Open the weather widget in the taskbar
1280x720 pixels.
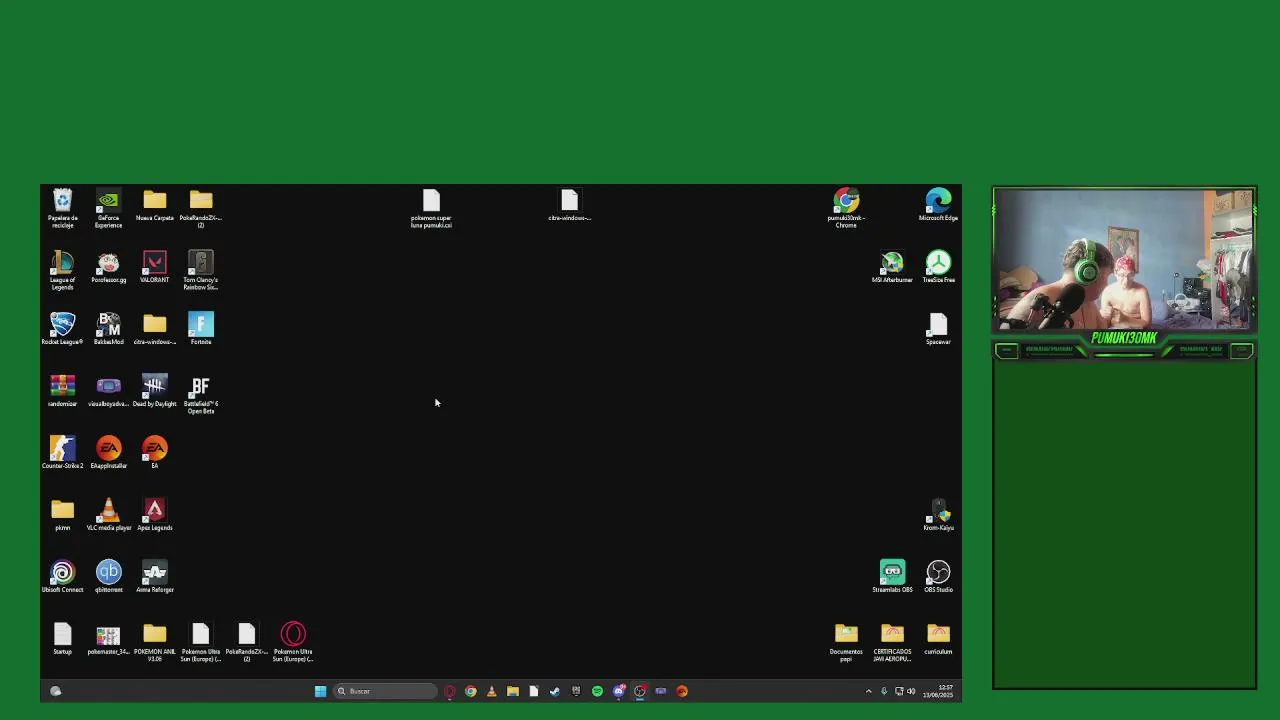tap(56, 691)
